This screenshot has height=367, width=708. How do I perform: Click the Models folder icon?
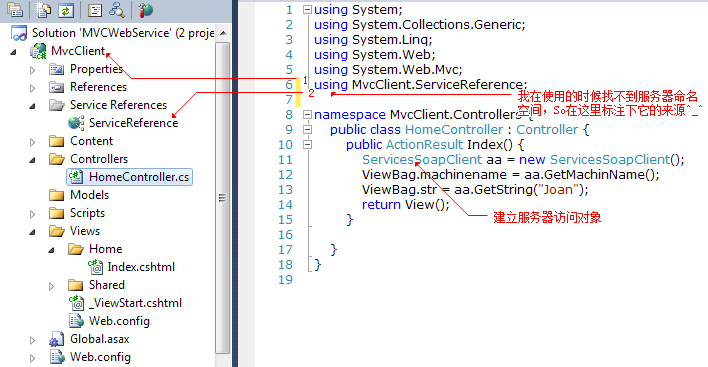[x=56, y=195]
